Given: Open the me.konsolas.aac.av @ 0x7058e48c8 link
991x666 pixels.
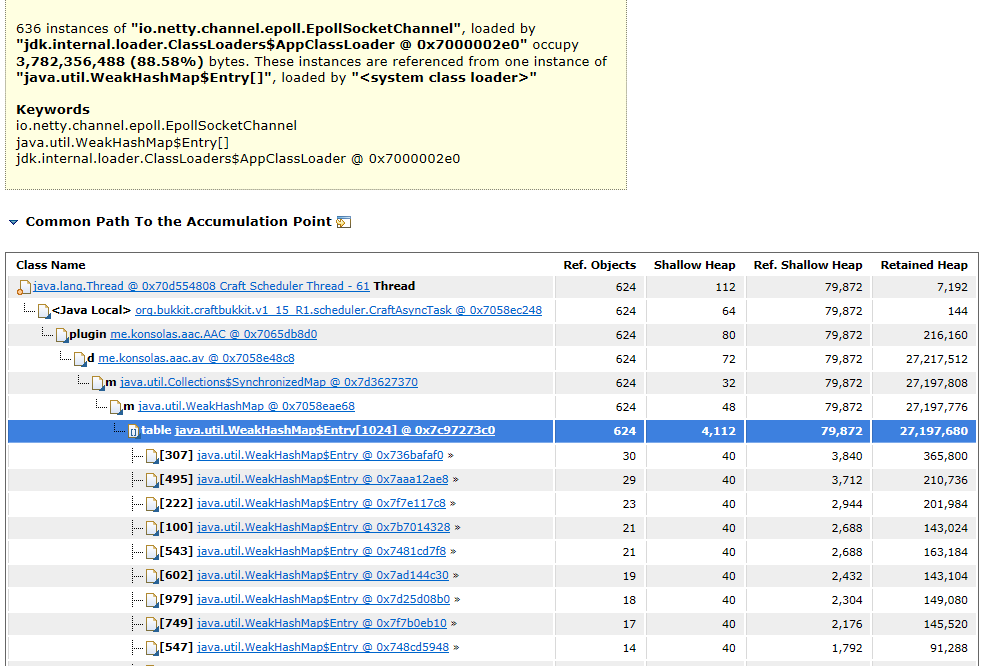Looking at the screenshot, I should click(x=196, y=358).
